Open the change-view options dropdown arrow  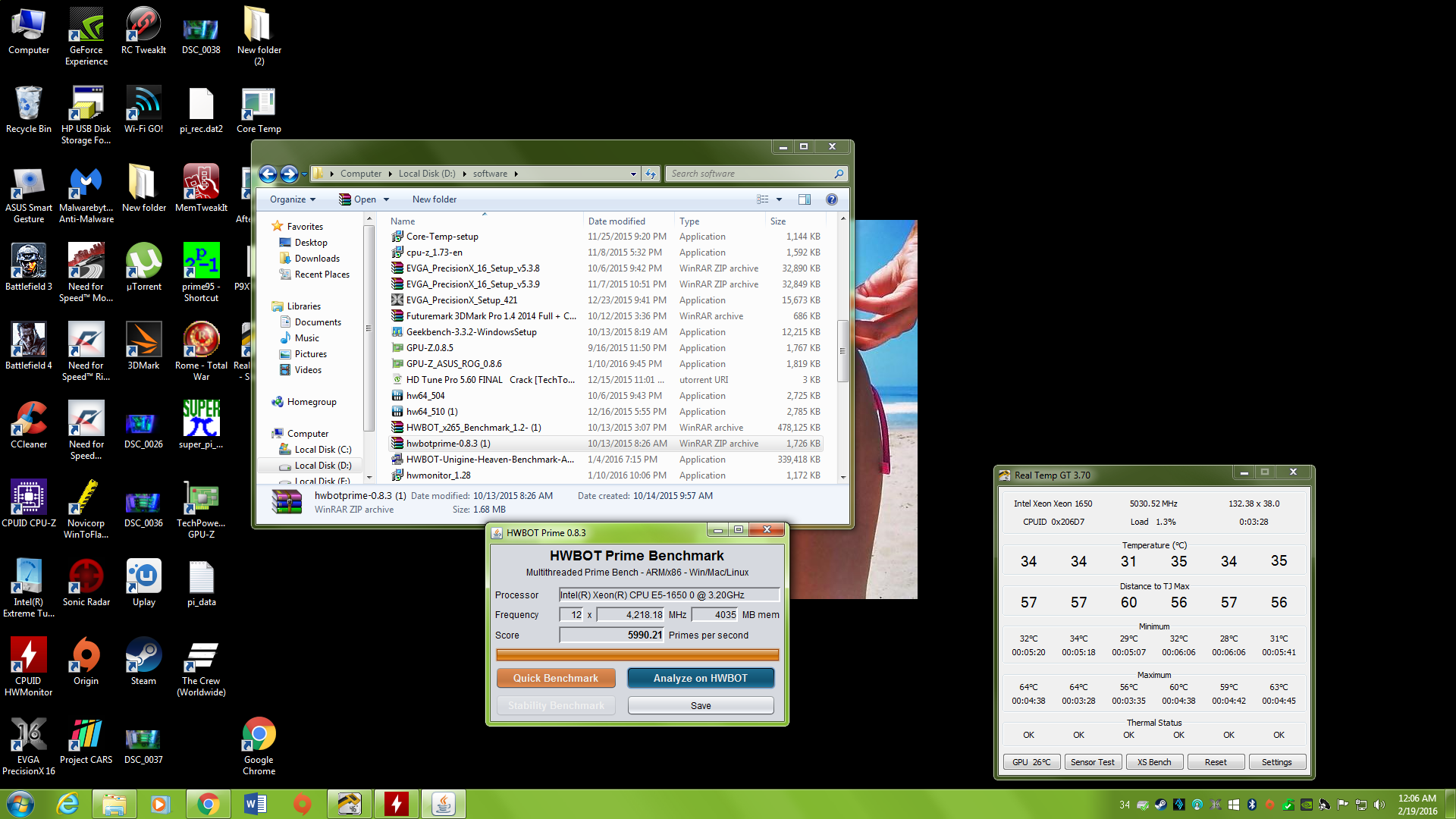(x=779, y=199)
